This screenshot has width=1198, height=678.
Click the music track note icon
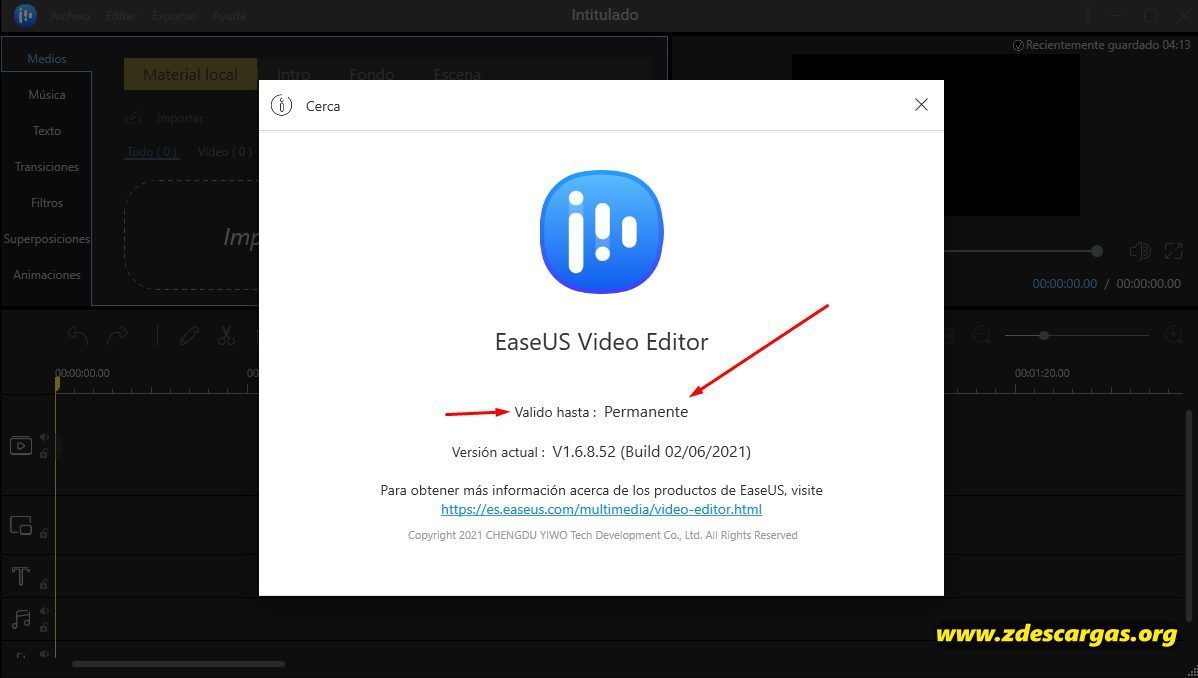21,619
